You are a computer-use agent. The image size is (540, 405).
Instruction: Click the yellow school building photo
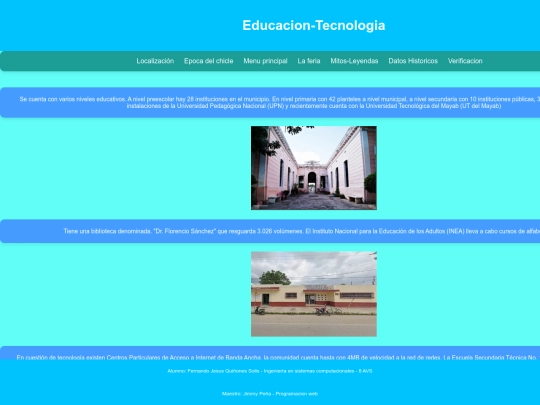click(x=314, y=294)
